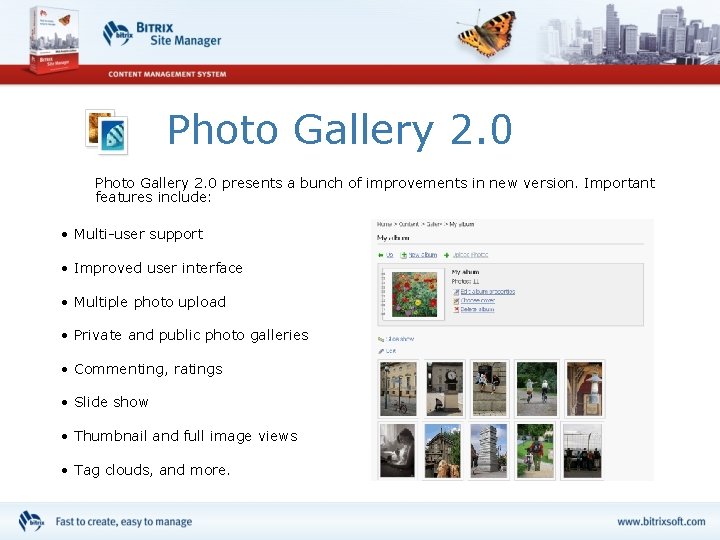Open the stacked tower sculpture thumbnail
This screenshot has height=540, width=720.
(489, 450)
